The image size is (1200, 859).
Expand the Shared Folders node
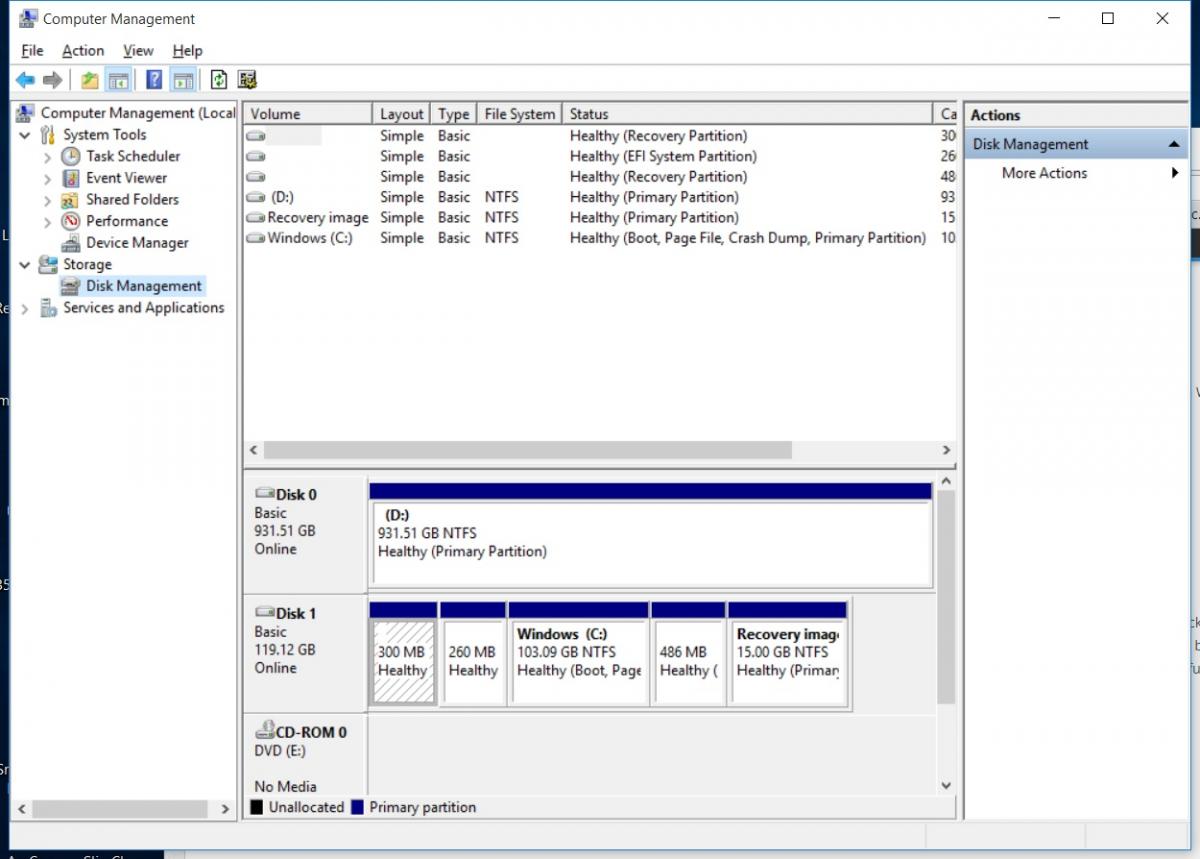click(x=47, y=200)
